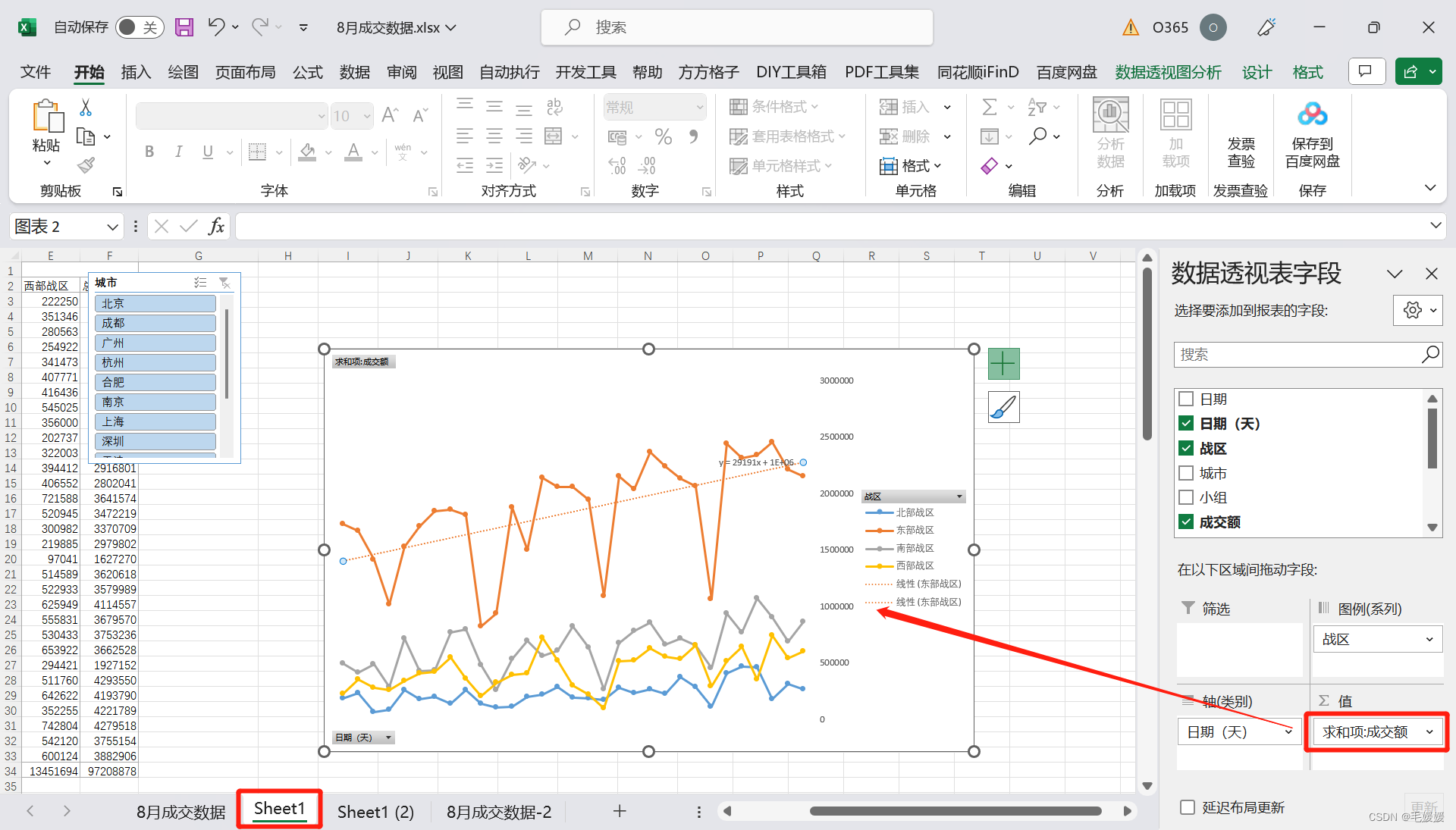The height and width of the screenshot is (830, 1456).
Task: Open Conditional Formatting menu button
Action: (x=774, y=107)
